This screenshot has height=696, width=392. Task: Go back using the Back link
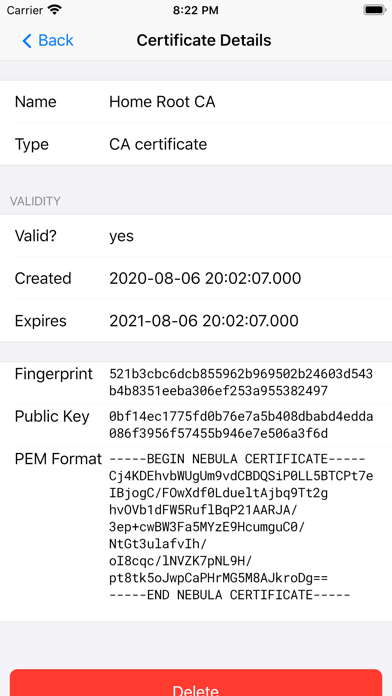[x=48, y=40]
